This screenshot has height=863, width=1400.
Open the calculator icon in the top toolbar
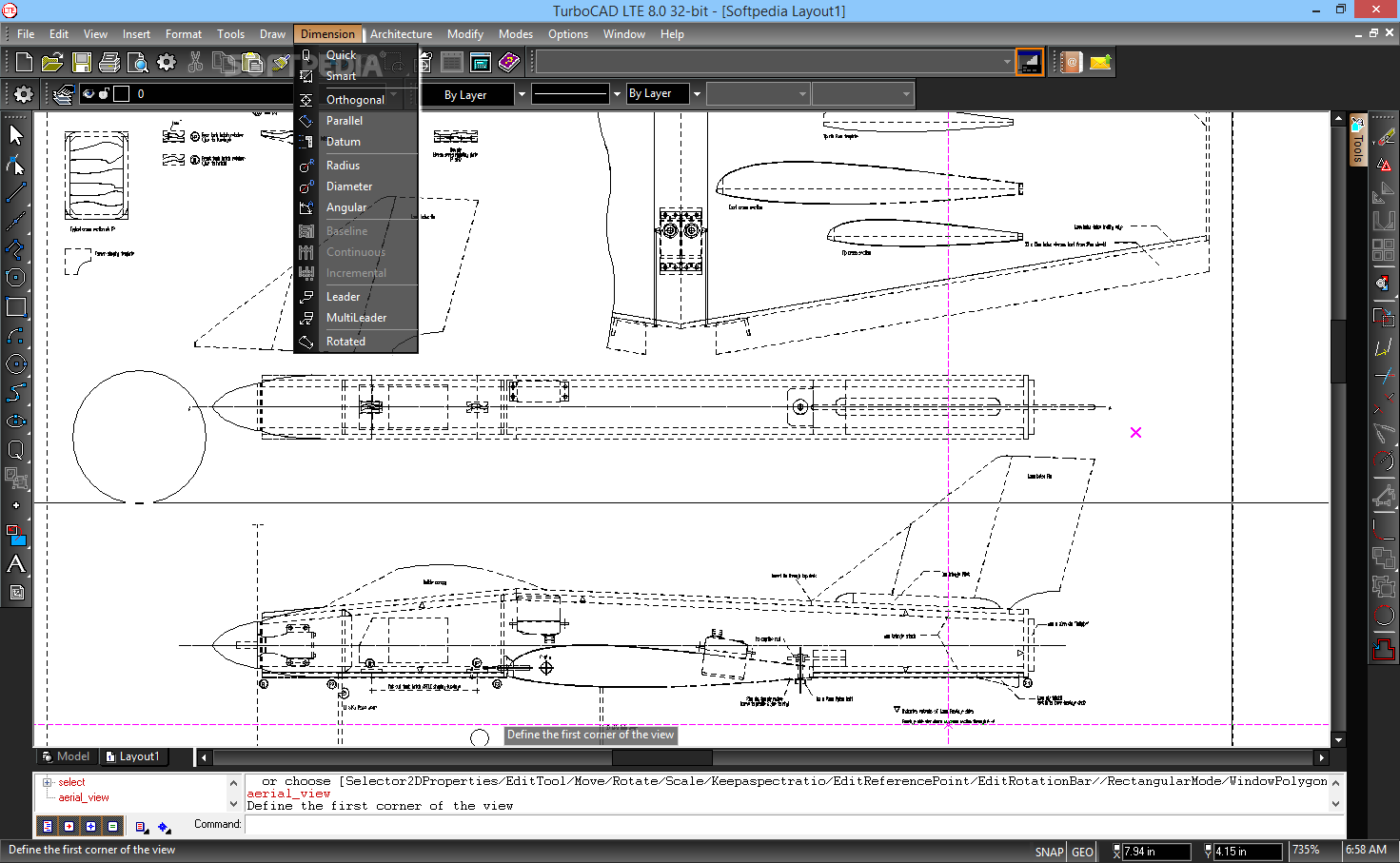pyautogui.click(x=481, y=63)
